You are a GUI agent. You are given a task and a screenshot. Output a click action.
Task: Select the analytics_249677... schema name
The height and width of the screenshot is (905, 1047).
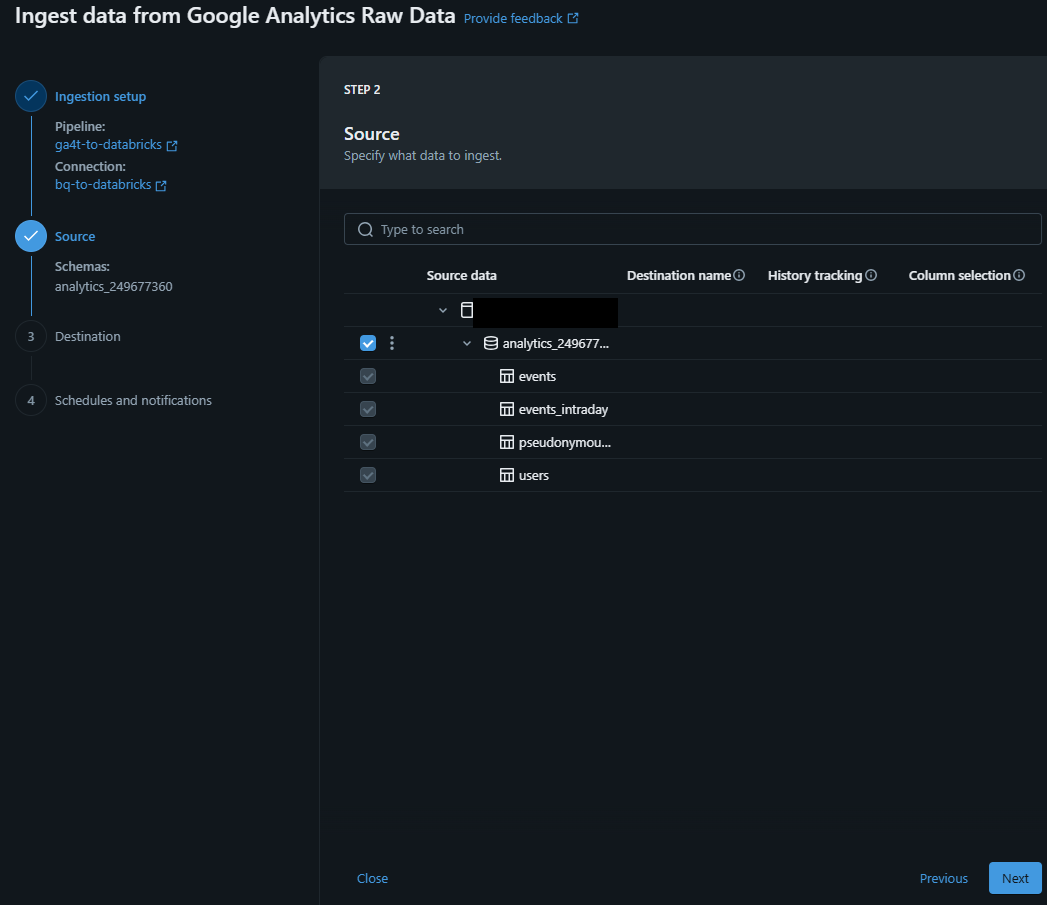click(x=556, y=344)
